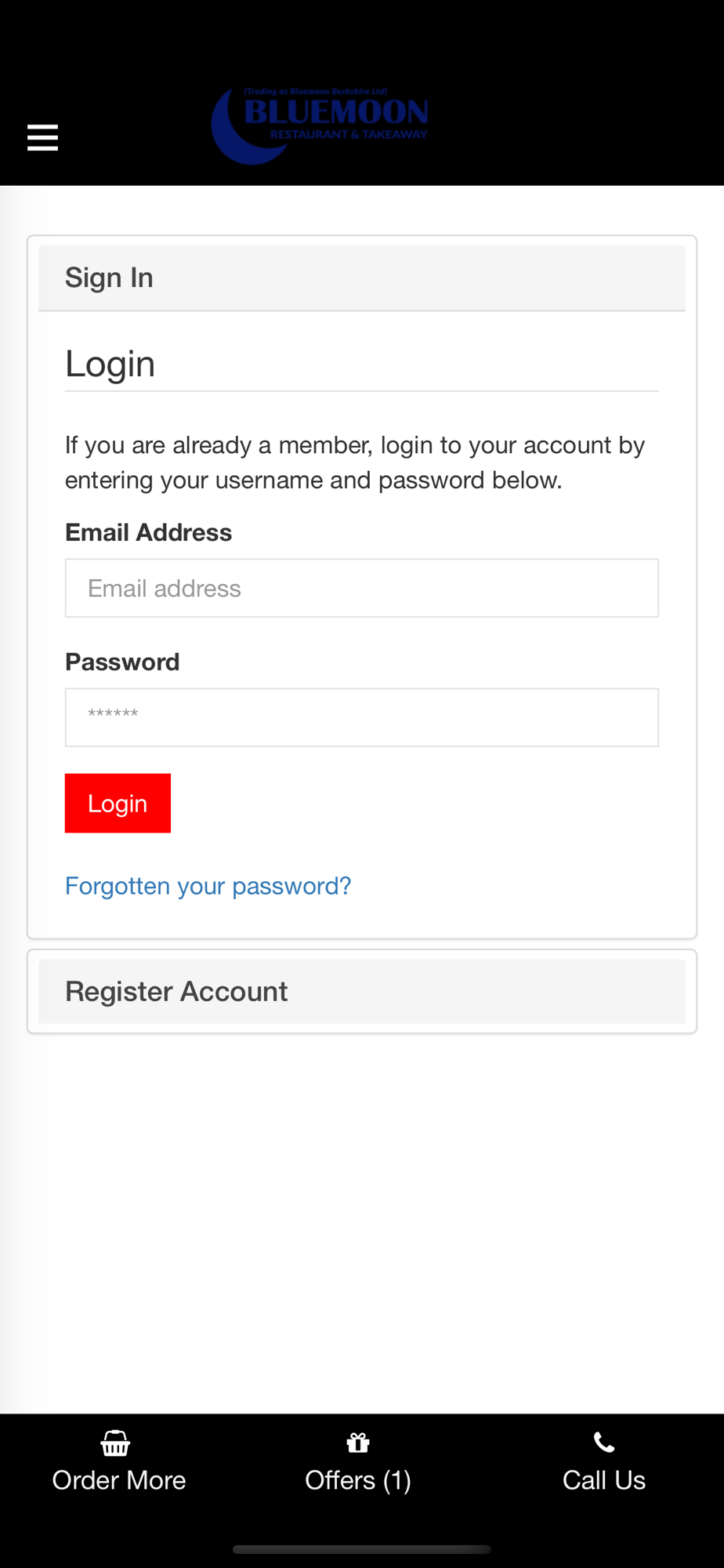724x1568 pixels.
Task: Tap the shopping basket icon
Action: [115, 1443]
